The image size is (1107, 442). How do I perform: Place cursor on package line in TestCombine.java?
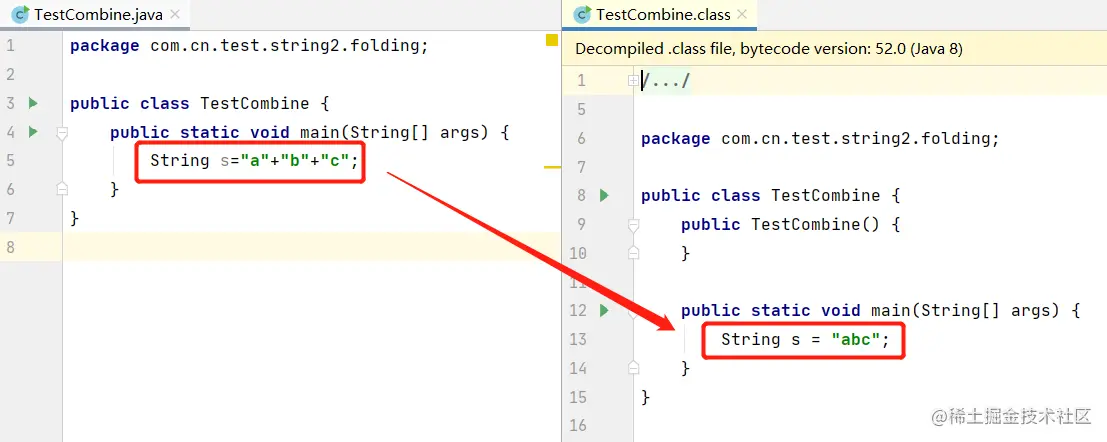[x=249, y=46]
